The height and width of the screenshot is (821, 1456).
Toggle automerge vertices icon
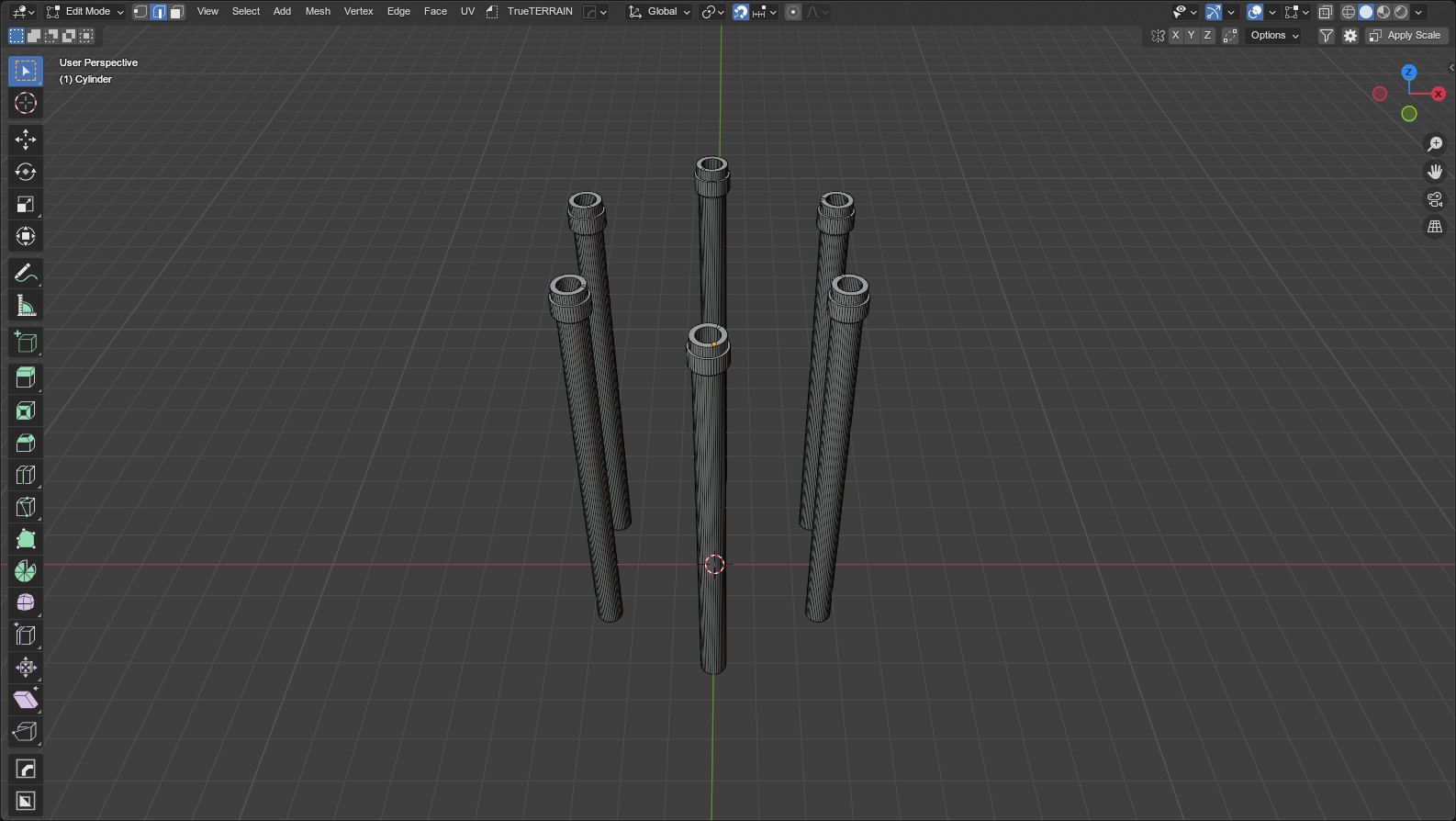1230,36
